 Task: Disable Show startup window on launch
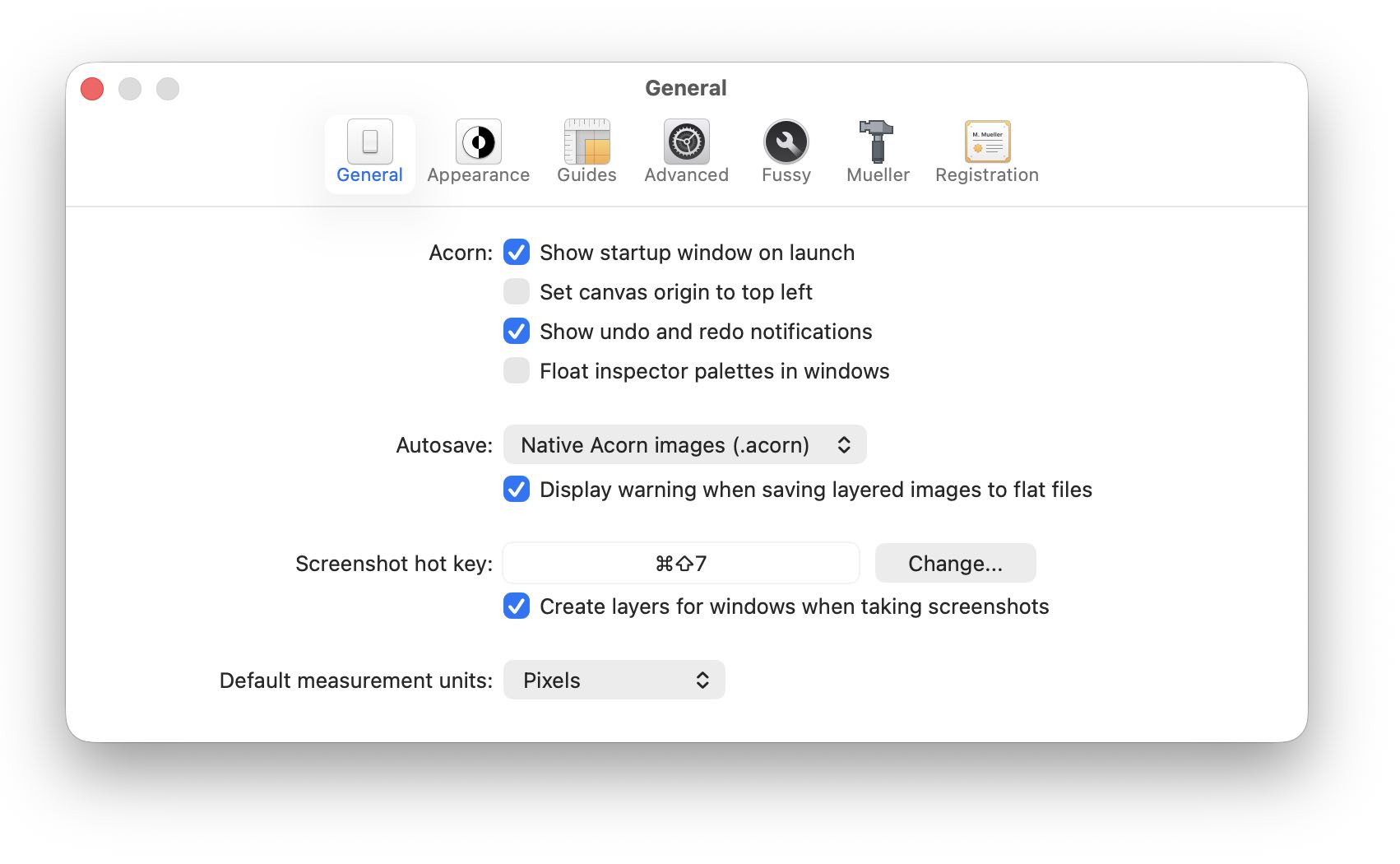click(517, 252)
